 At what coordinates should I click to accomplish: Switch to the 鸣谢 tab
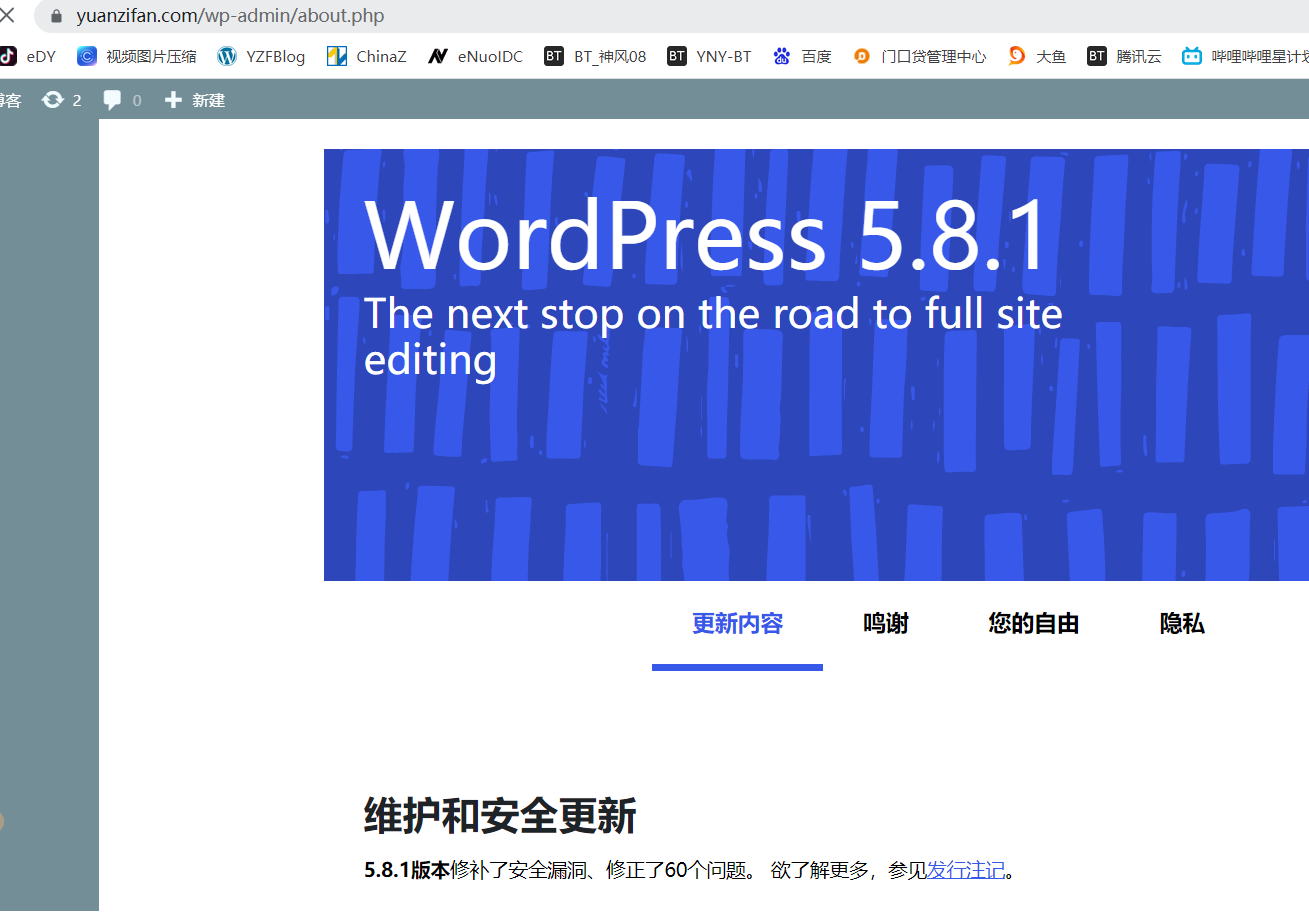tap(886, 624)
